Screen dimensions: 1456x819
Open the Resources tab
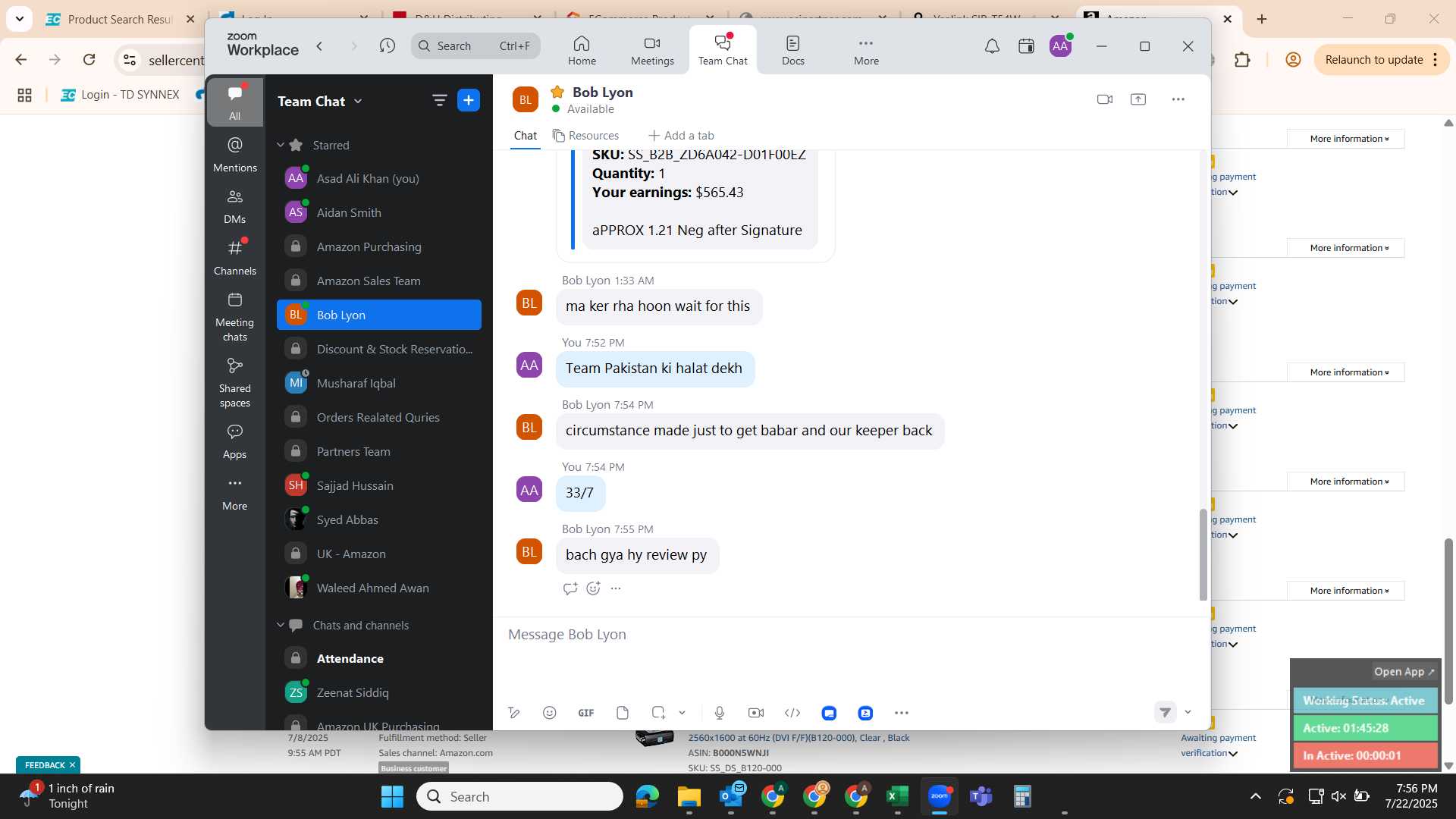586,136
